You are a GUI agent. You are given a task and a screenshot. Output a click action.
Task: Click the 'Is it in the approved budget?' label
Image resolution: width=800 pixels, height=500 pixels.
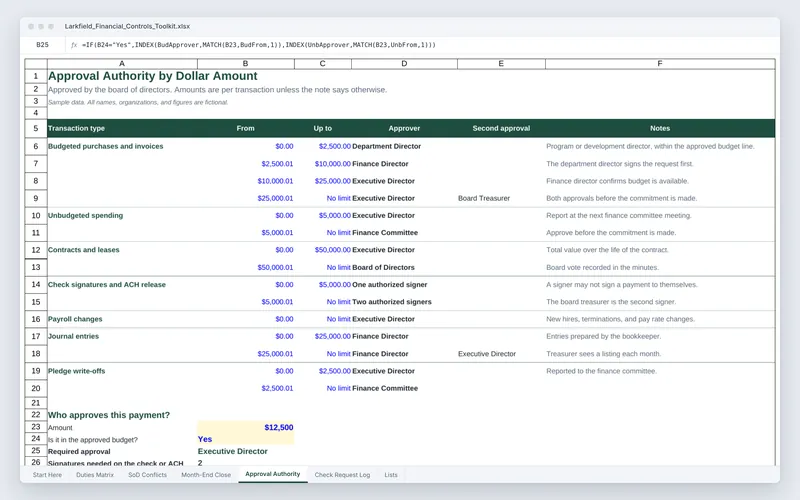point(93,439)
